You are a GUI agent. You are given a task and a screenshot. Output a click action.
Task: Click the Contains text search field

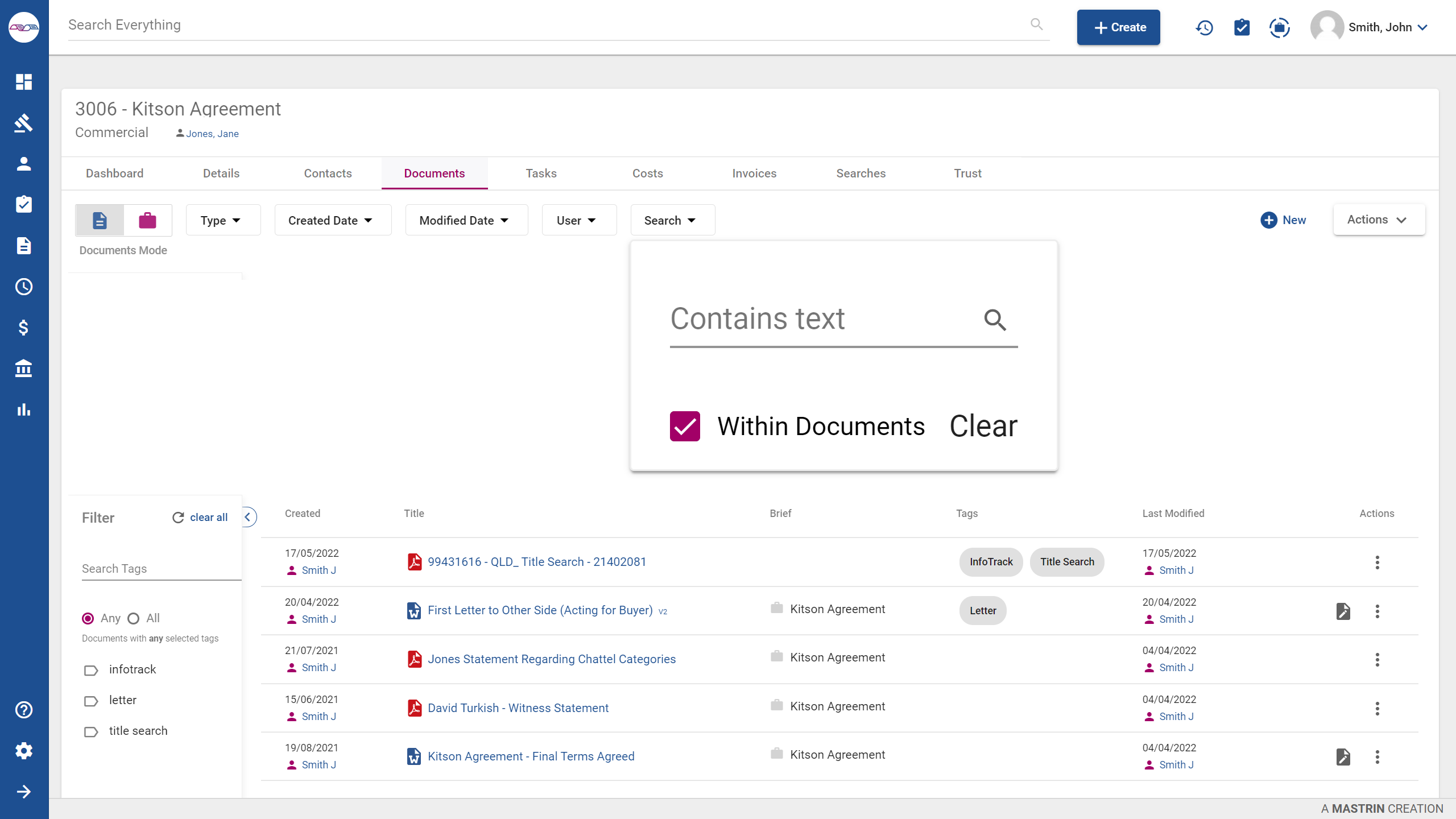point(796,318)
